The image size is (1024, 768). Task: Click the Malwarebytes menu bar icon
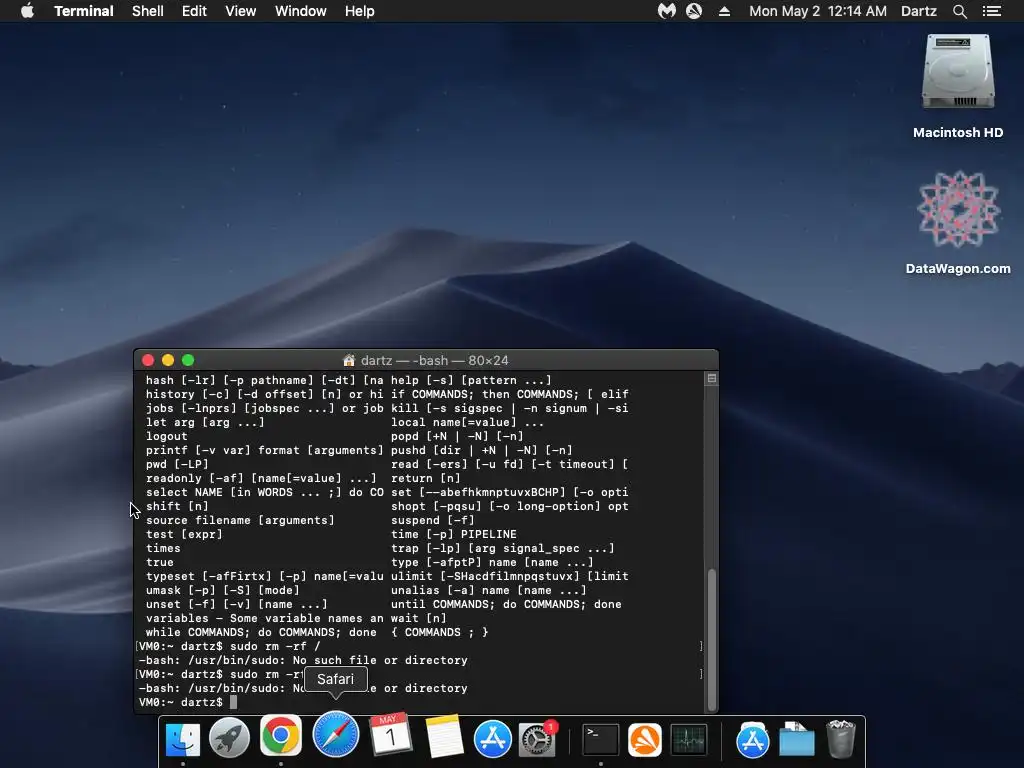pos(666,11)
